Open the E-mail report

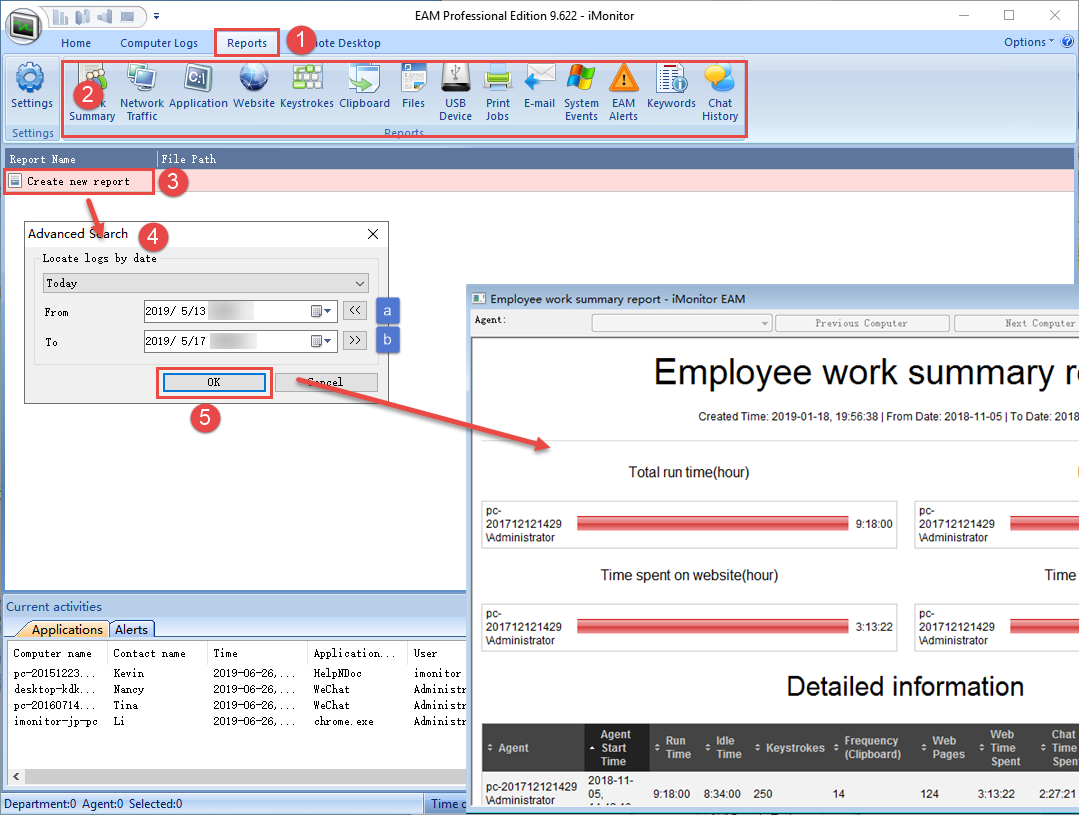pos(540,87)
